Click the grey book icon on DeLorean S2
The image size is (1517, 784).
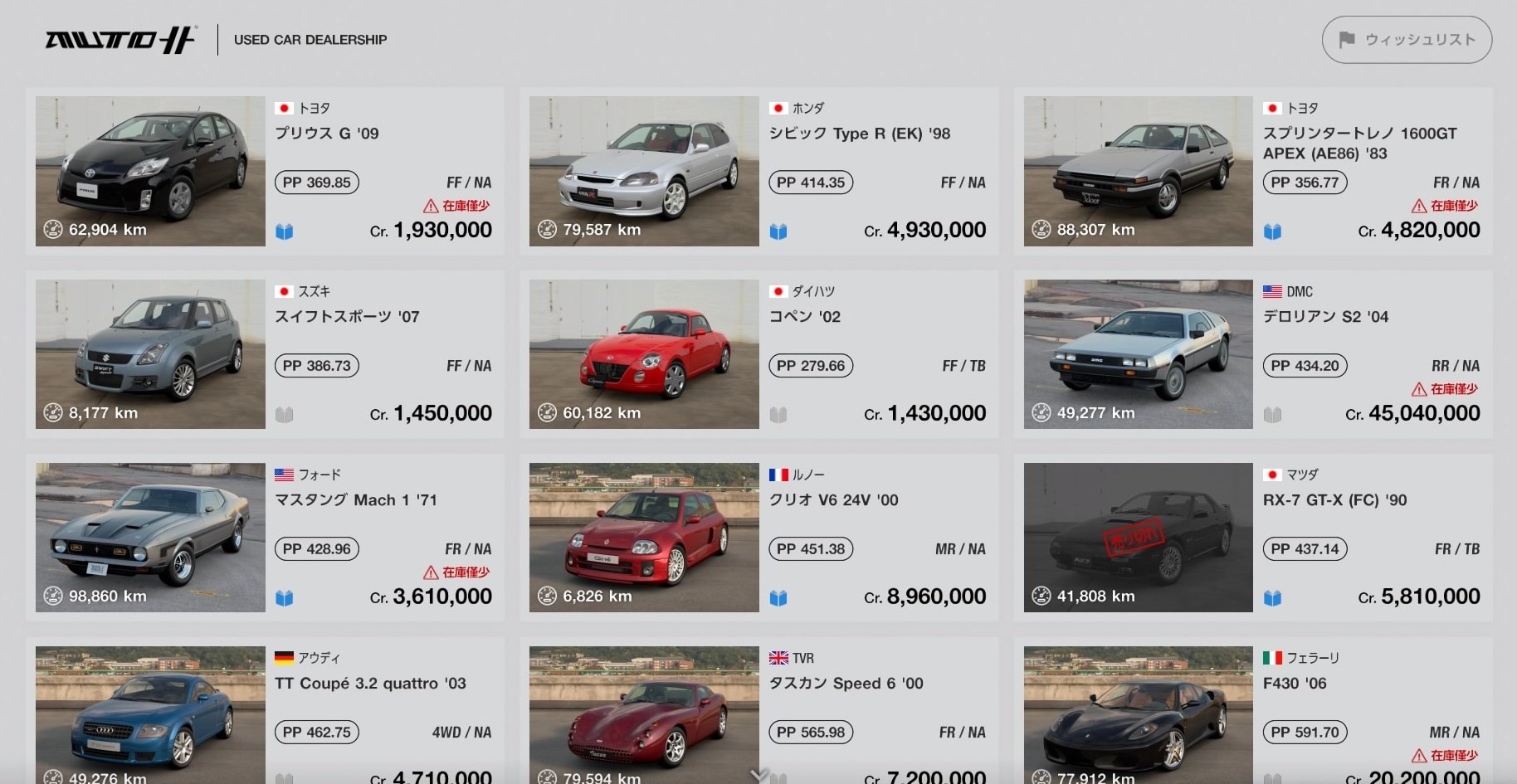tap(1272, 415)
